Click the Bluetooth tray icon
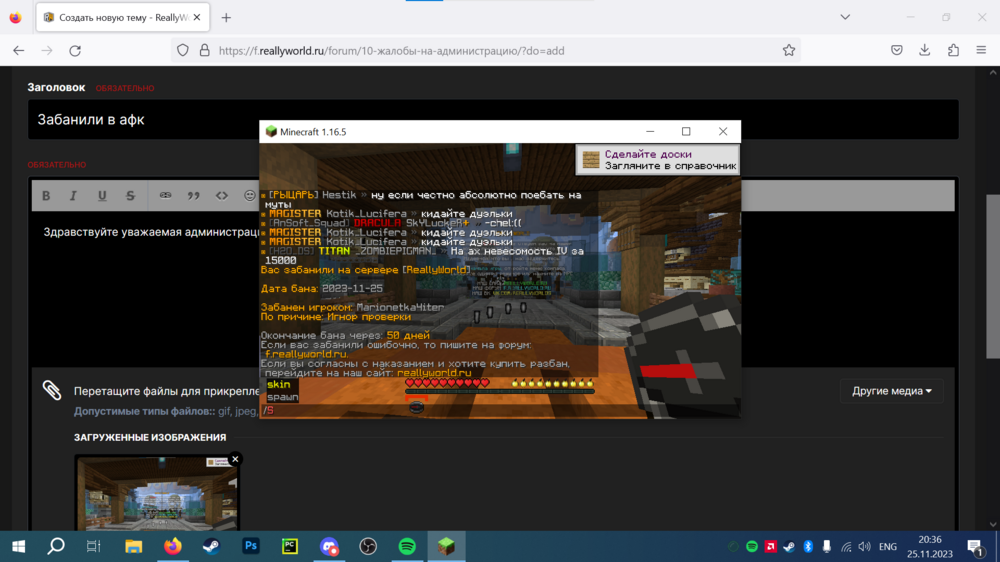The height and width of the screenshot is (562, 1000). (x=808, y=547)
